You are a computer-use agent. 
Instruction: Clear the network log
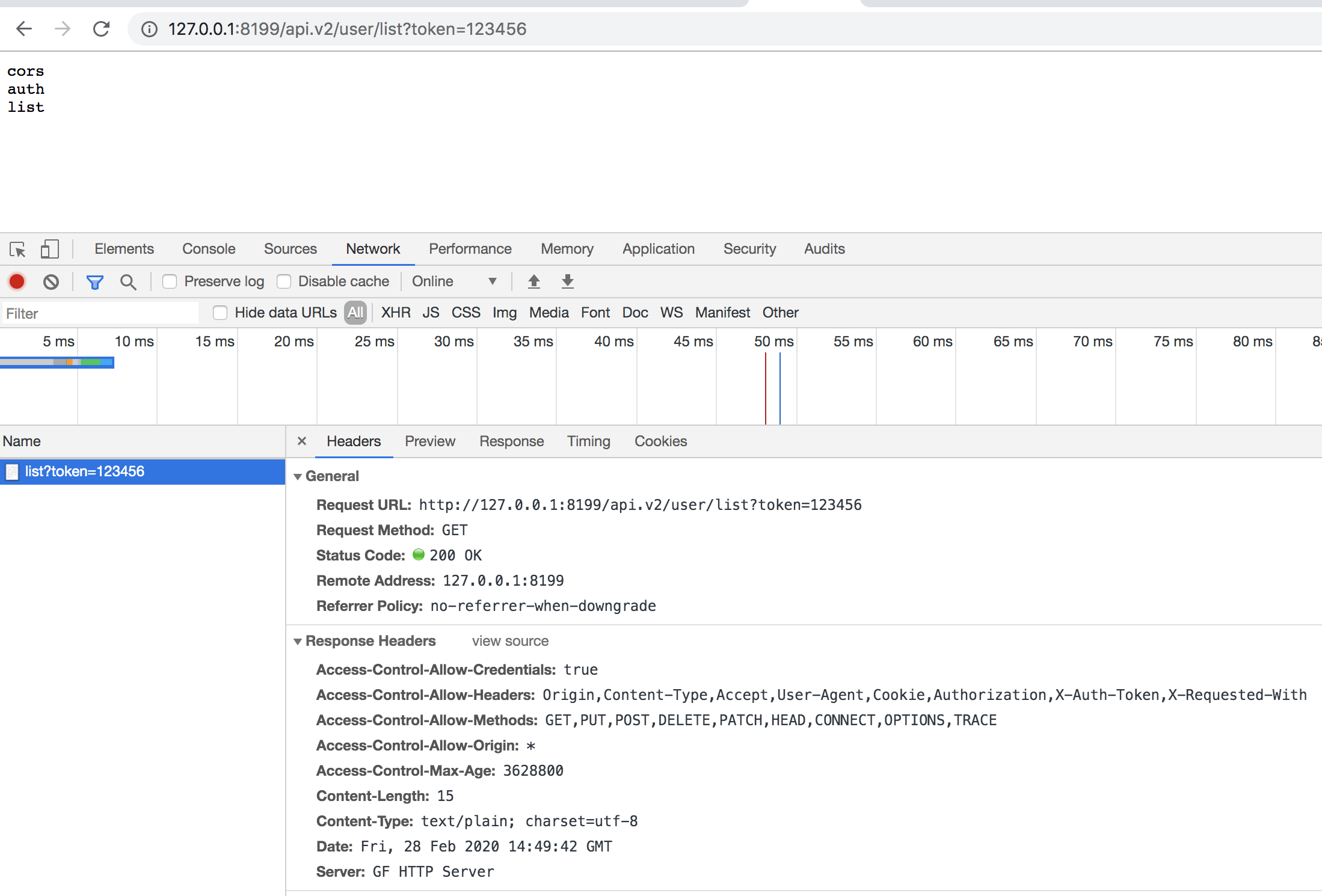51,281
